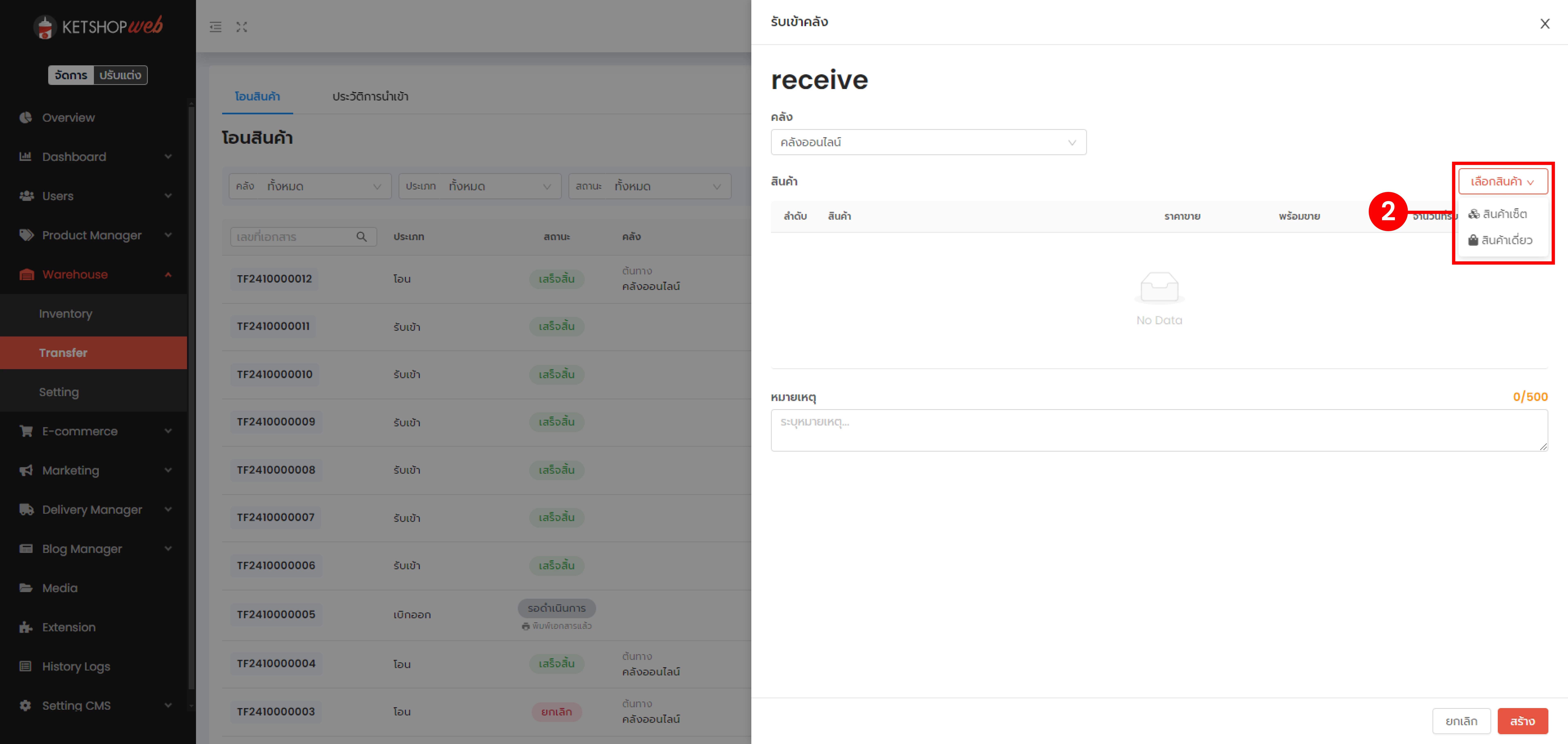Switch to the โอนสินค้า tab
This screenshot has width=1568, height=744.
[x=257, y=97]
